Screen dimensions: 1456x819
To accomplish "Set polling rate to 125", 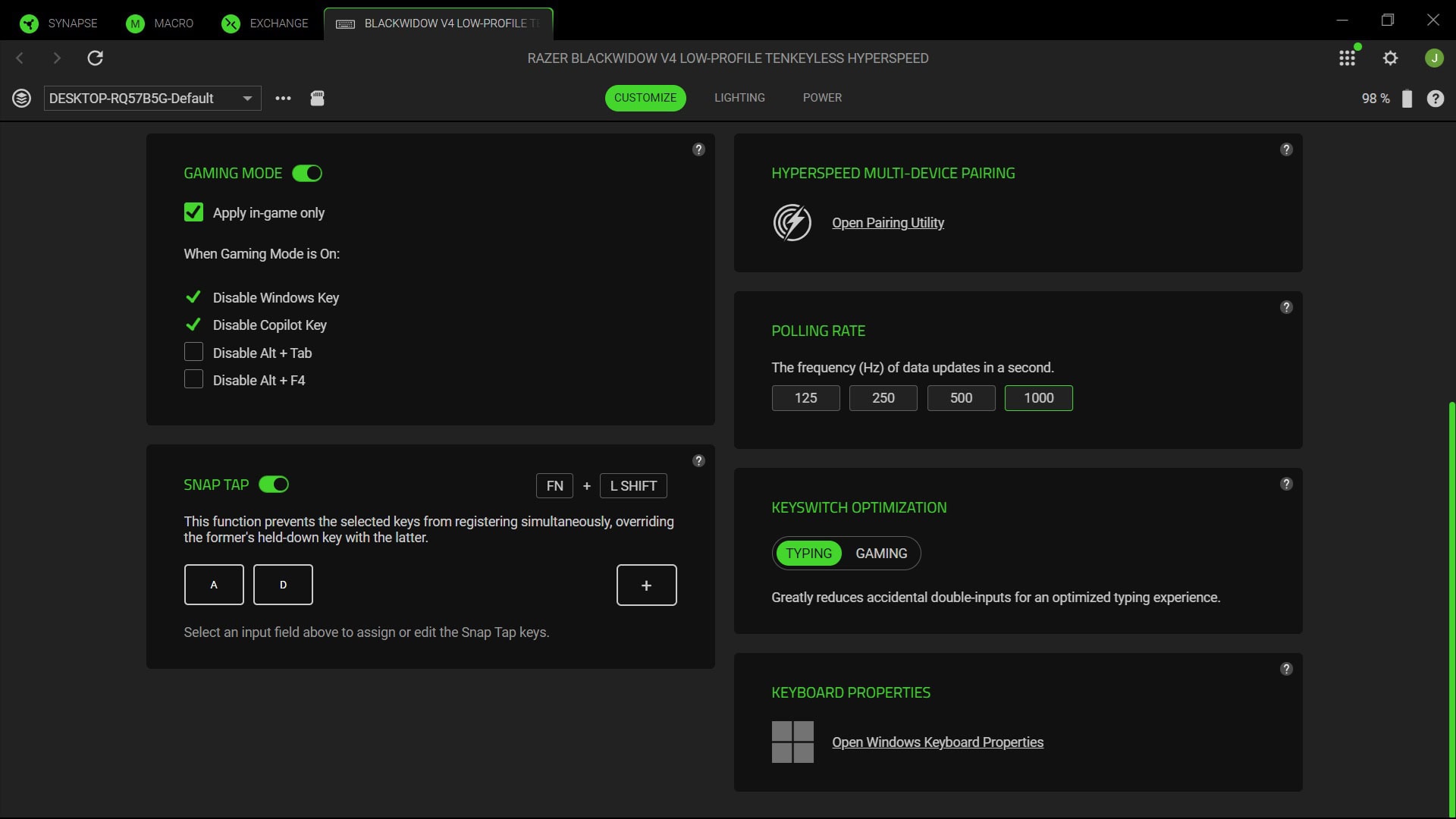I will (x=806, y=398).
